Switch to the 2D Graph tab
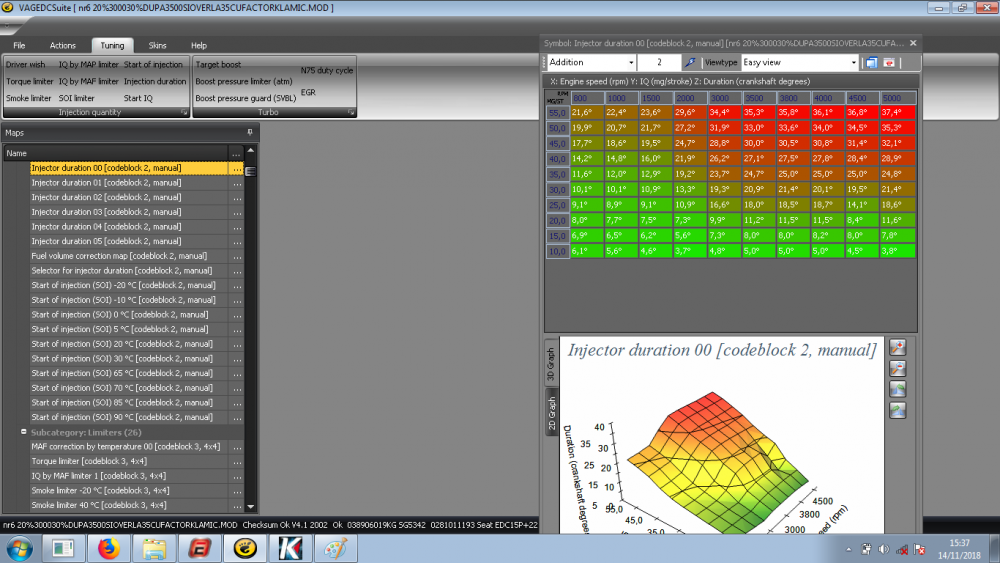This screenshot has height=563, width=1000. pos(552,413)
